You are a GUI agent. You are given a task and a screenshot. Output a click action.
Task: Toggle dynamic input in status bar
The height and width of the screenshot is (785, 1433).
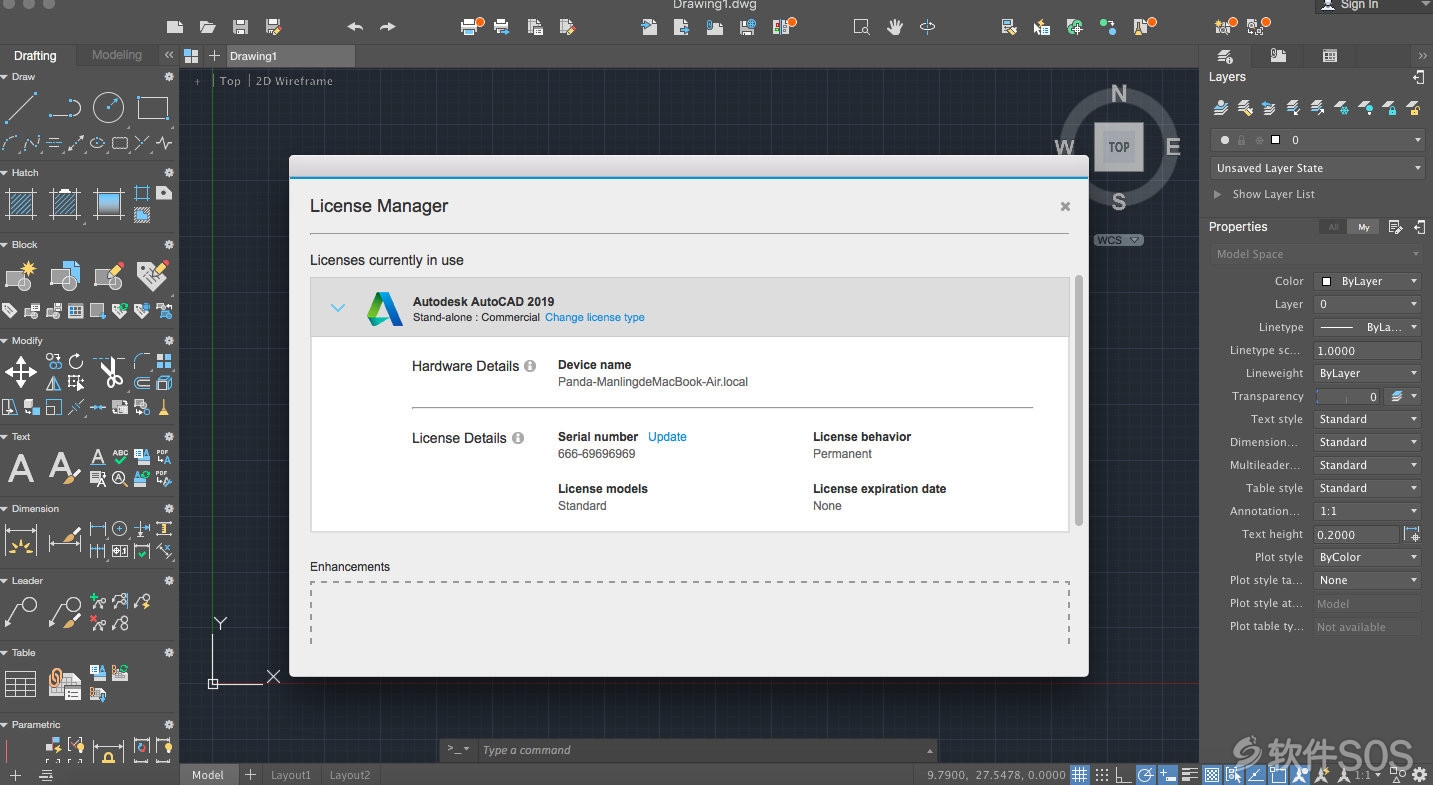point(1168,774)
